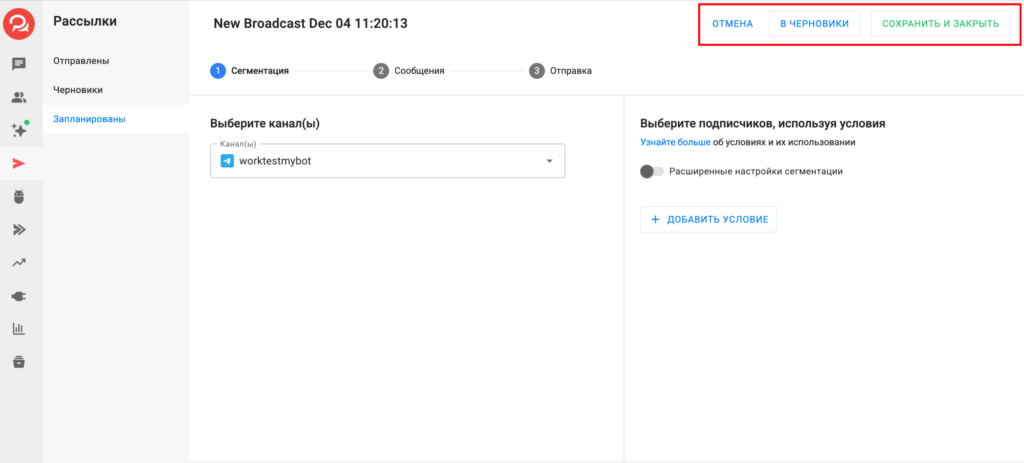Click the red app logo icon
Screen dimensions: 1024x463
[19, 23]
